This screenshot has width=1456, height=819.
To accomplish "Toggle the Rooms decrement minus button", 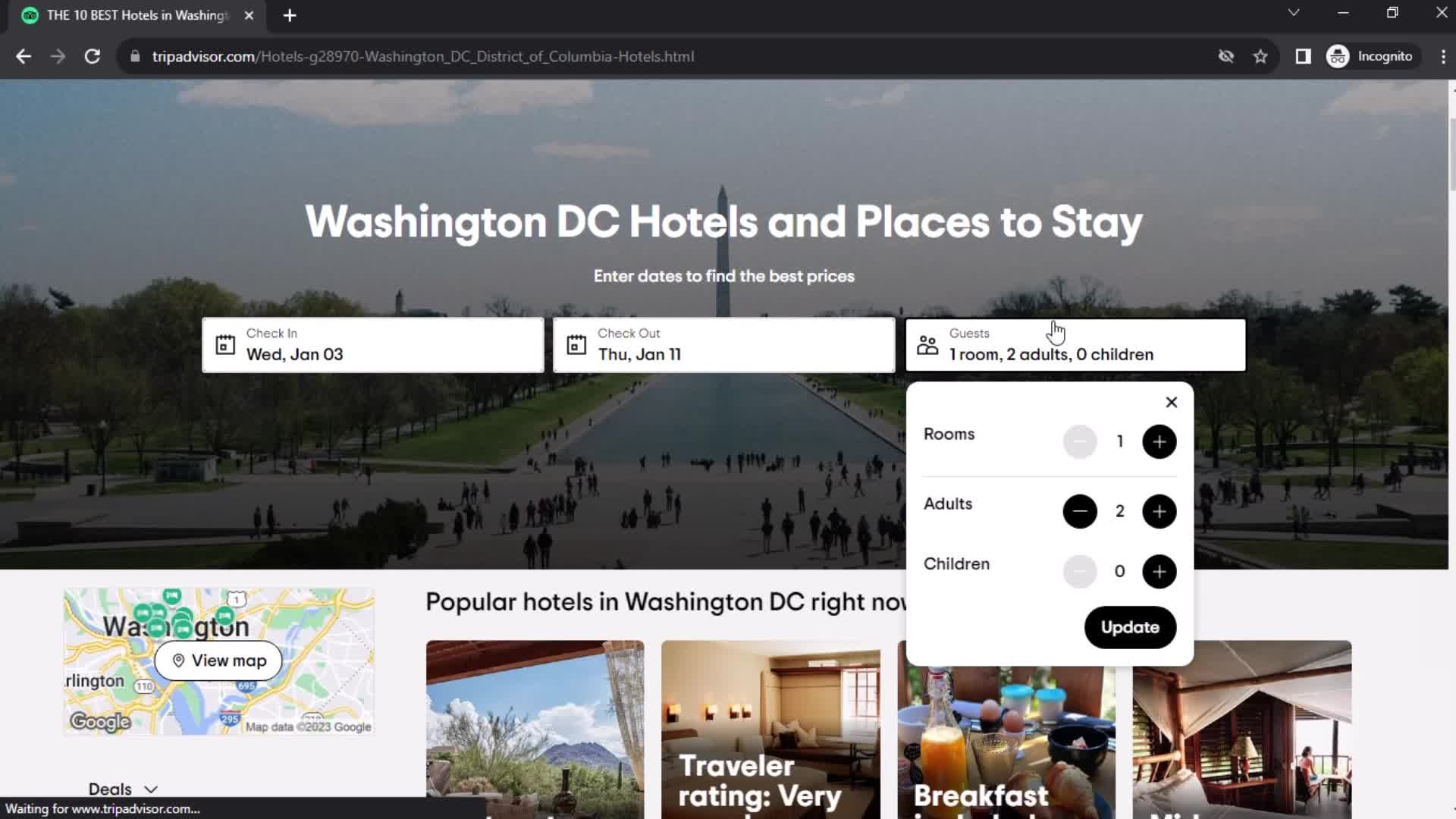I will pyautogui.click(x=1079, y=441).
